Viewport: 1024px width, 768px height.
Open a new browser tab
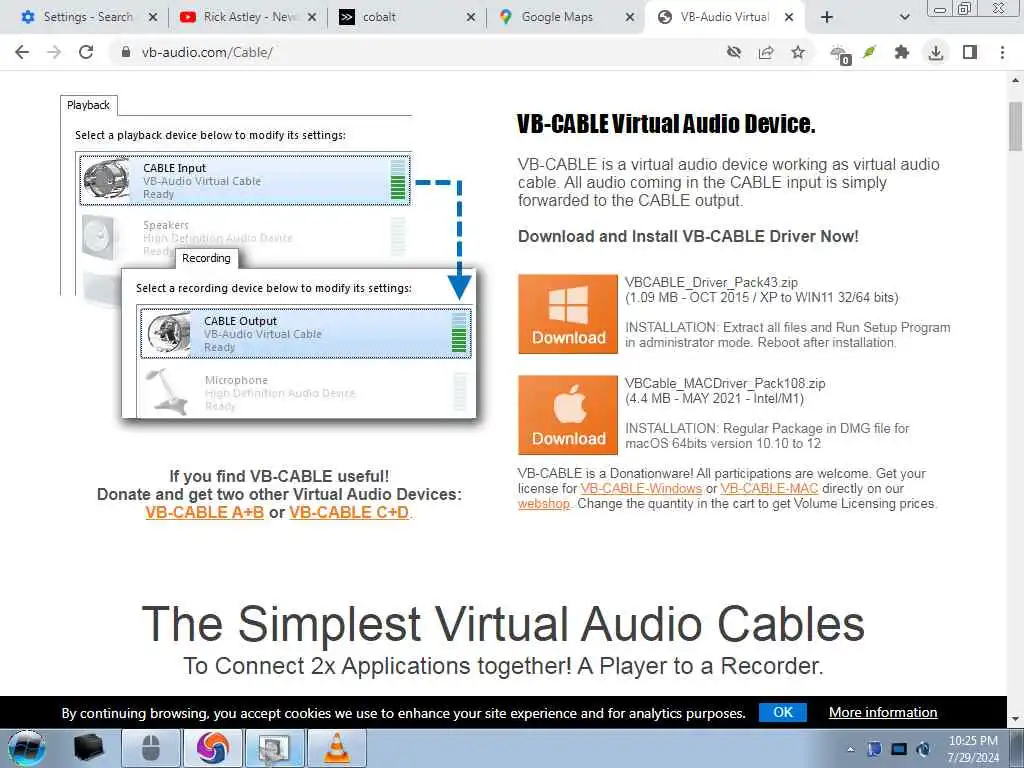point(827,17)
